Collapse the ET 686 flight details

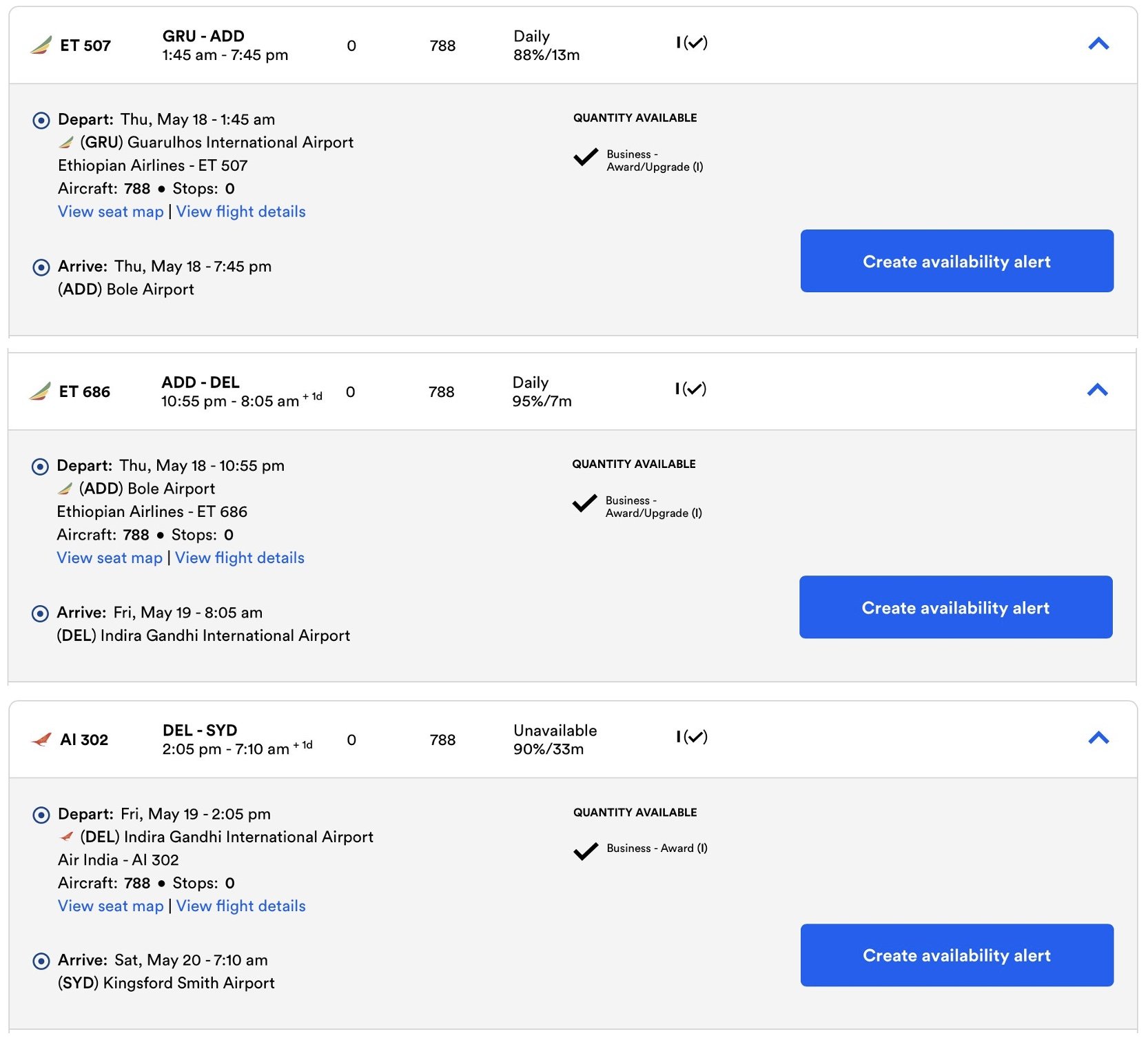(1097, 390)
